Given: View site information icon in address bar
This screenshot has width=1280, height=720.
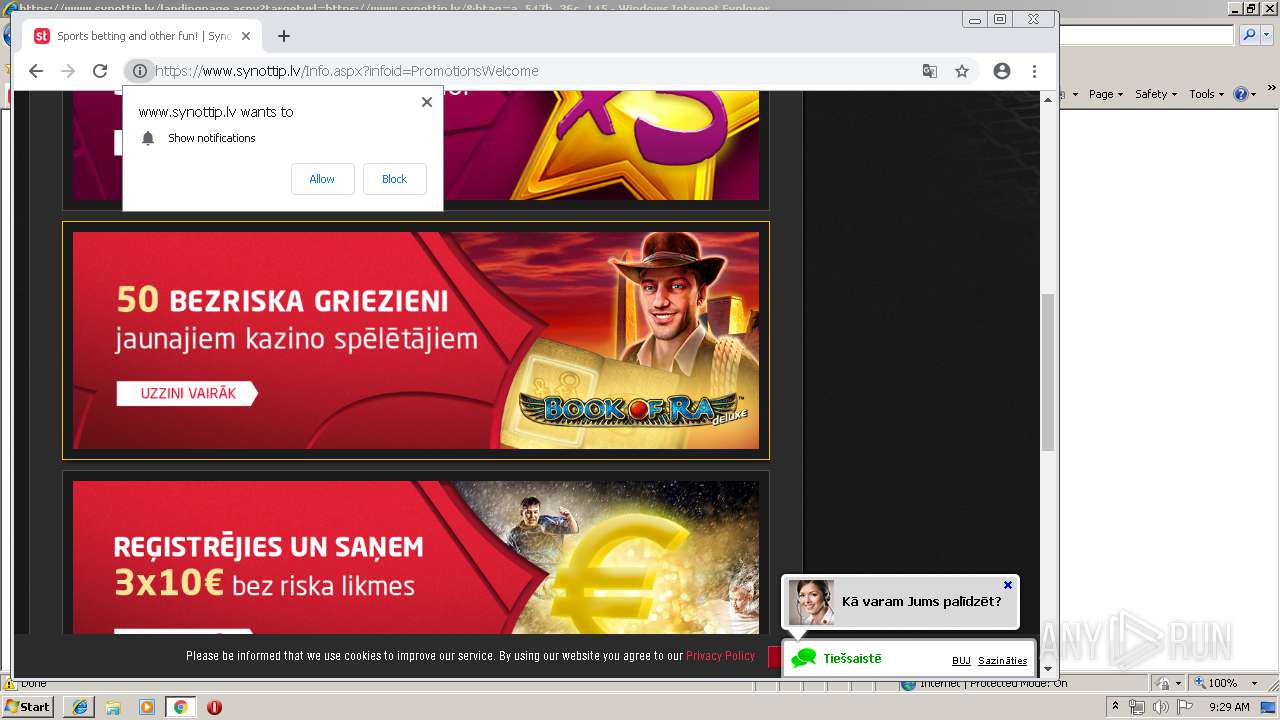Looking at the screenshot, I should tap(140, 71).
